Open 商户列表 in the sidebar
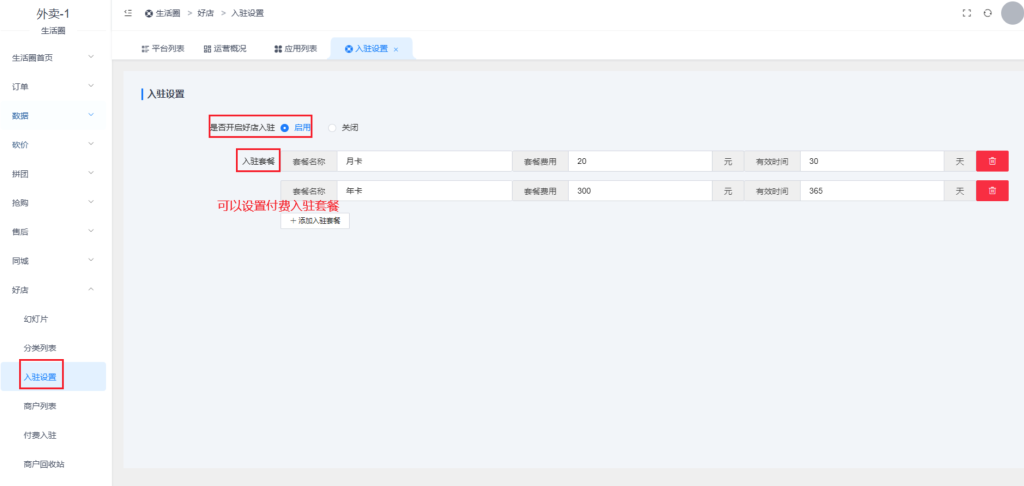1024x486 pixels. pyautogui.click(x=40, y=406)
